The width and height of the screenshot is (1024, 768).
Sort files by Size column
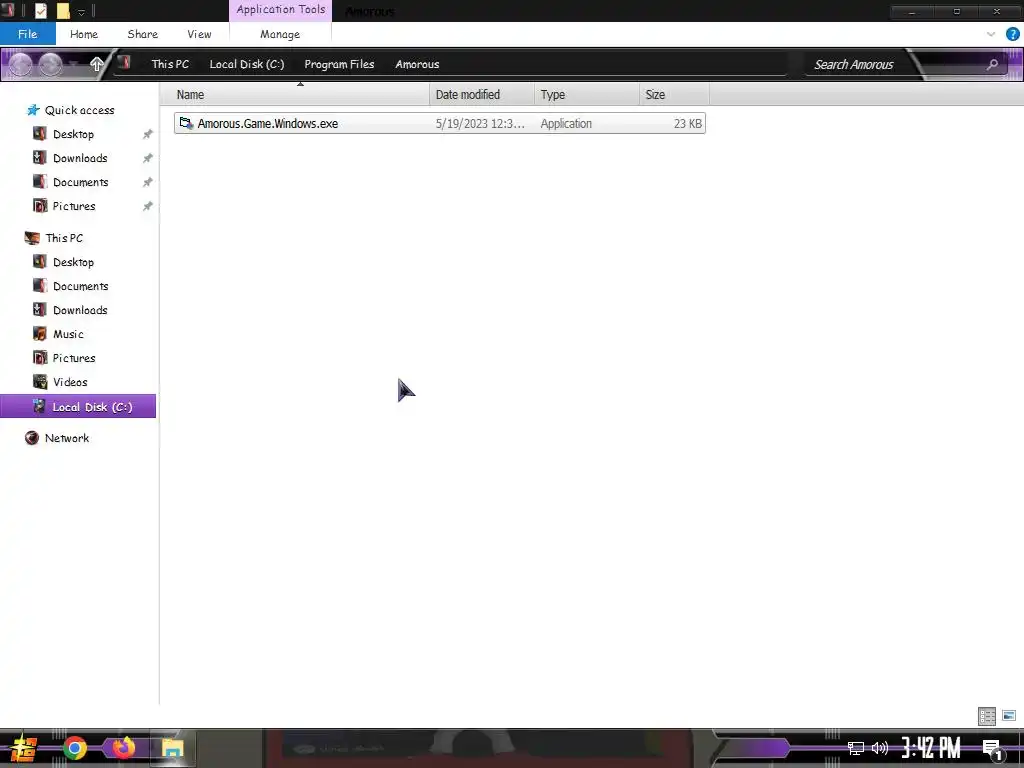(x=674, y=95)
